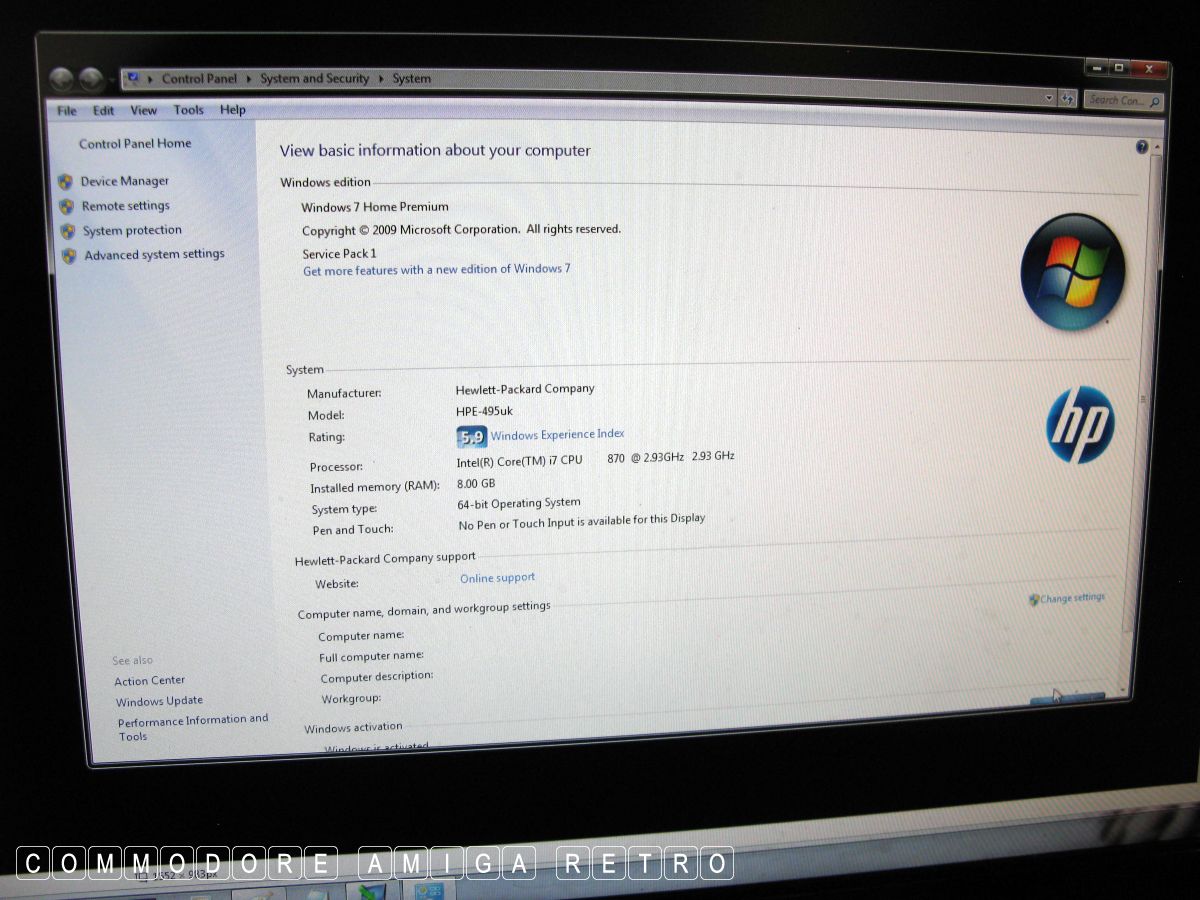The width and height of the screenshot is (1200, 900).
Task: Click the refresh button beside address bar
Action: click(1067, 99)
